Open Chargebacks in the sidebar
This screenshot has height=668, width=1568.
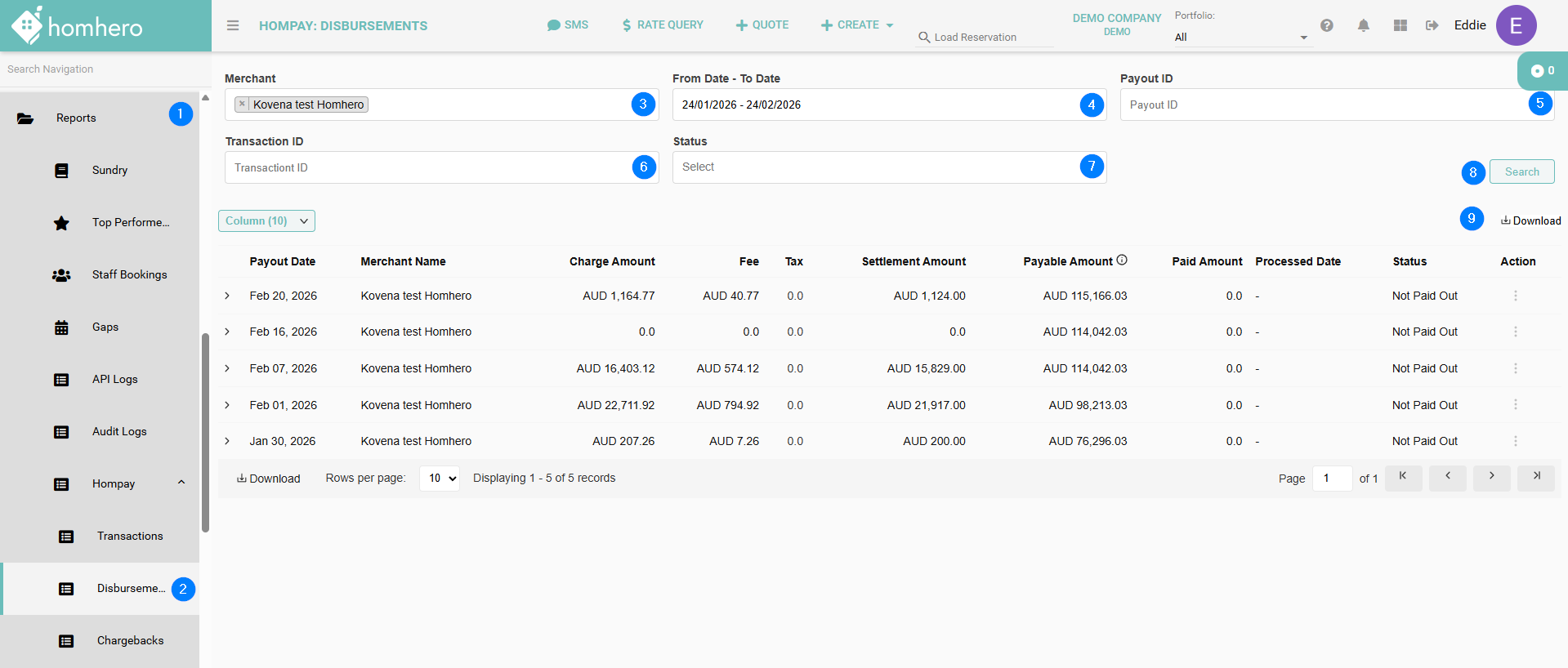click(130, 640)
